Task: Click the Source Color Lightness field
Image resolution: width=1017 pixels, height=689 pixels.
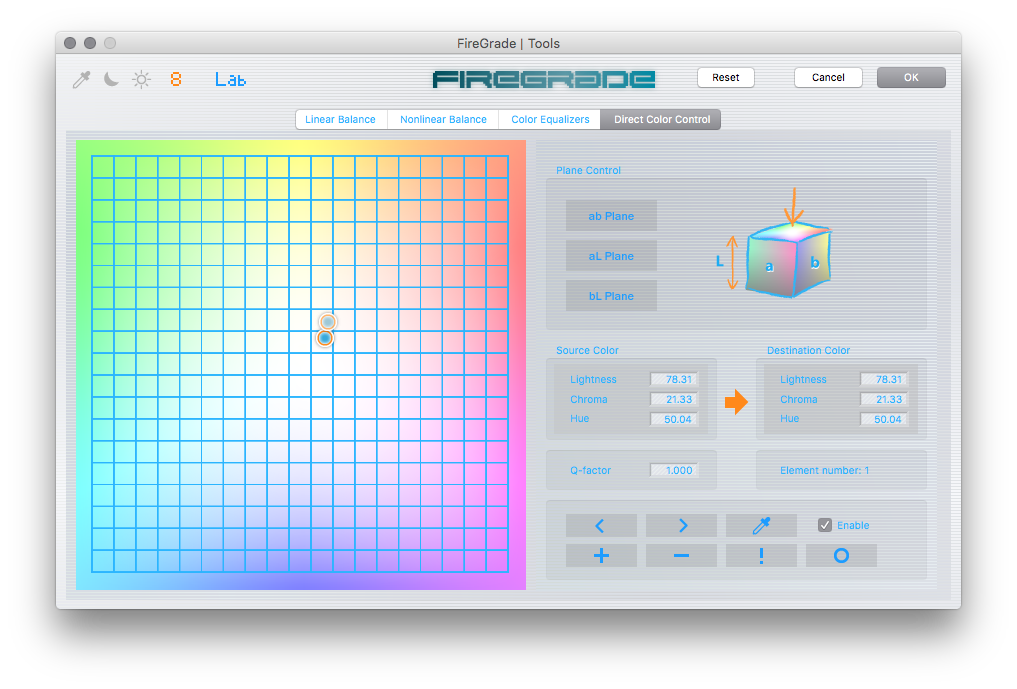Action: [x=674, y=379]
